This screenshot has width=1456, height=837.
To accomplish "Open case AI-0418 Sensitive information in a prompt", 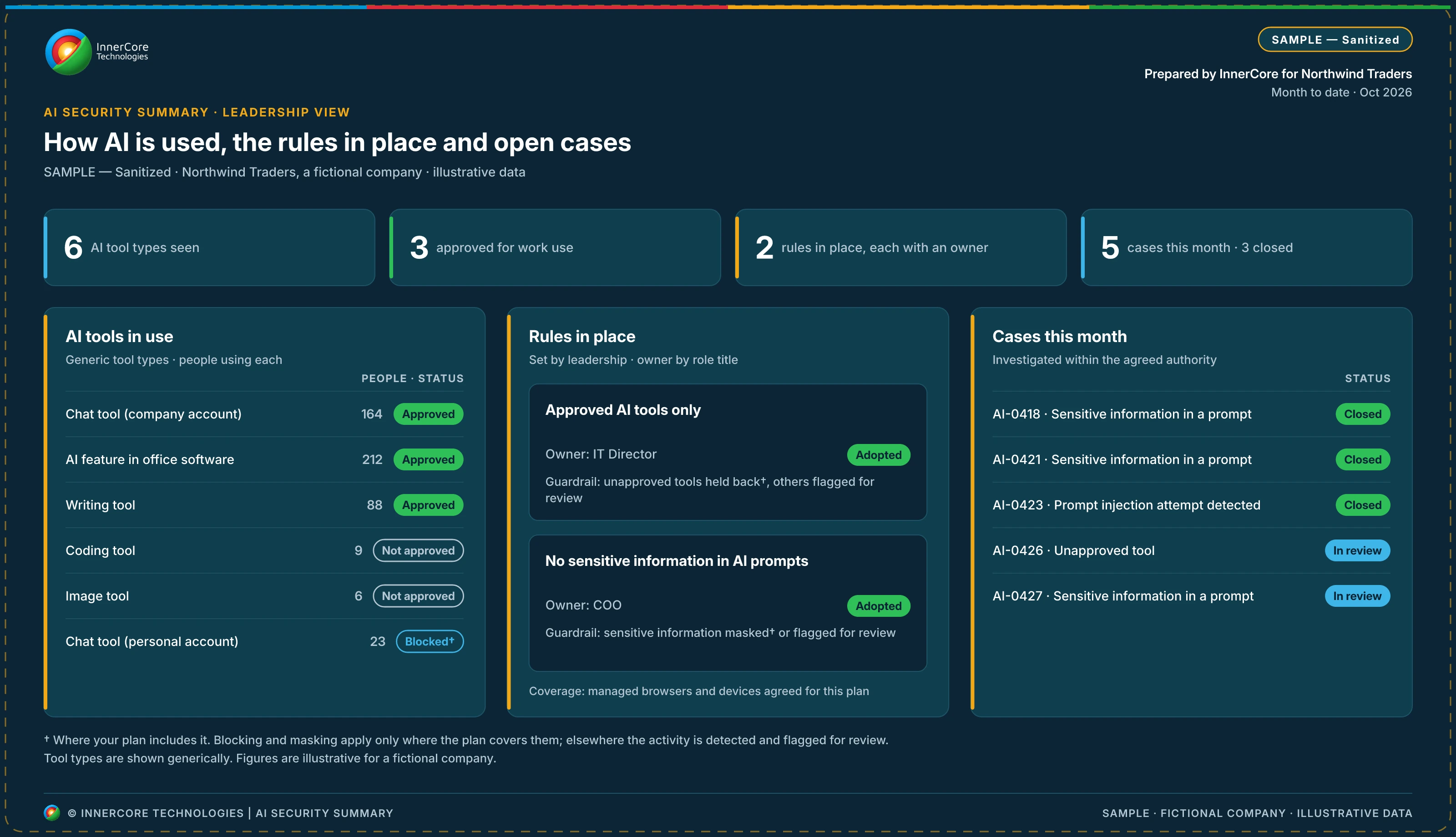I will (1122, 414).
